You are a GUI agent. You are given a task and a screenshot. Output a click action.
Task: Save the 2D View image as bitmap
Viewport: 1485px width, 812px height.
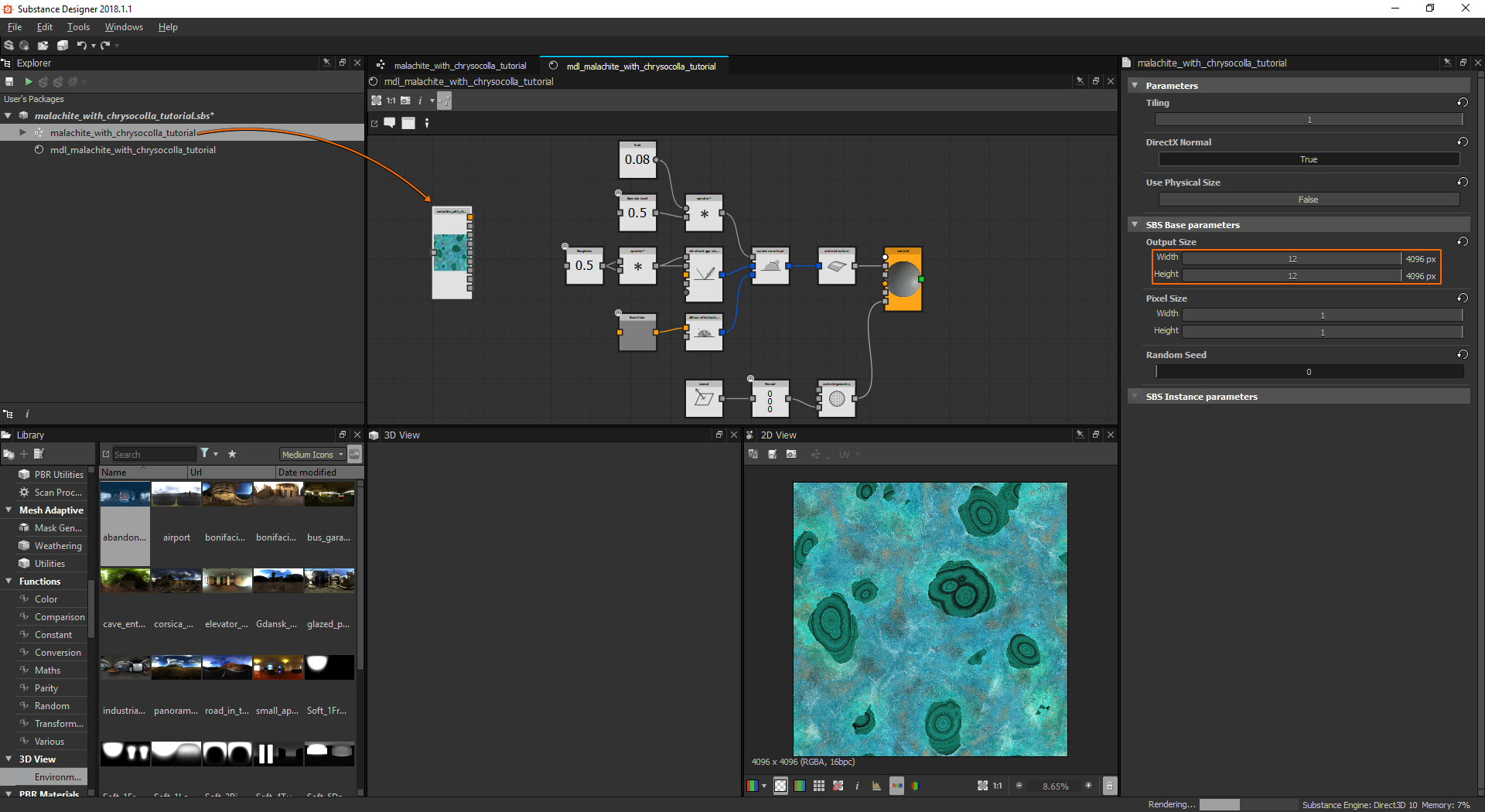(x=773, y=455)
